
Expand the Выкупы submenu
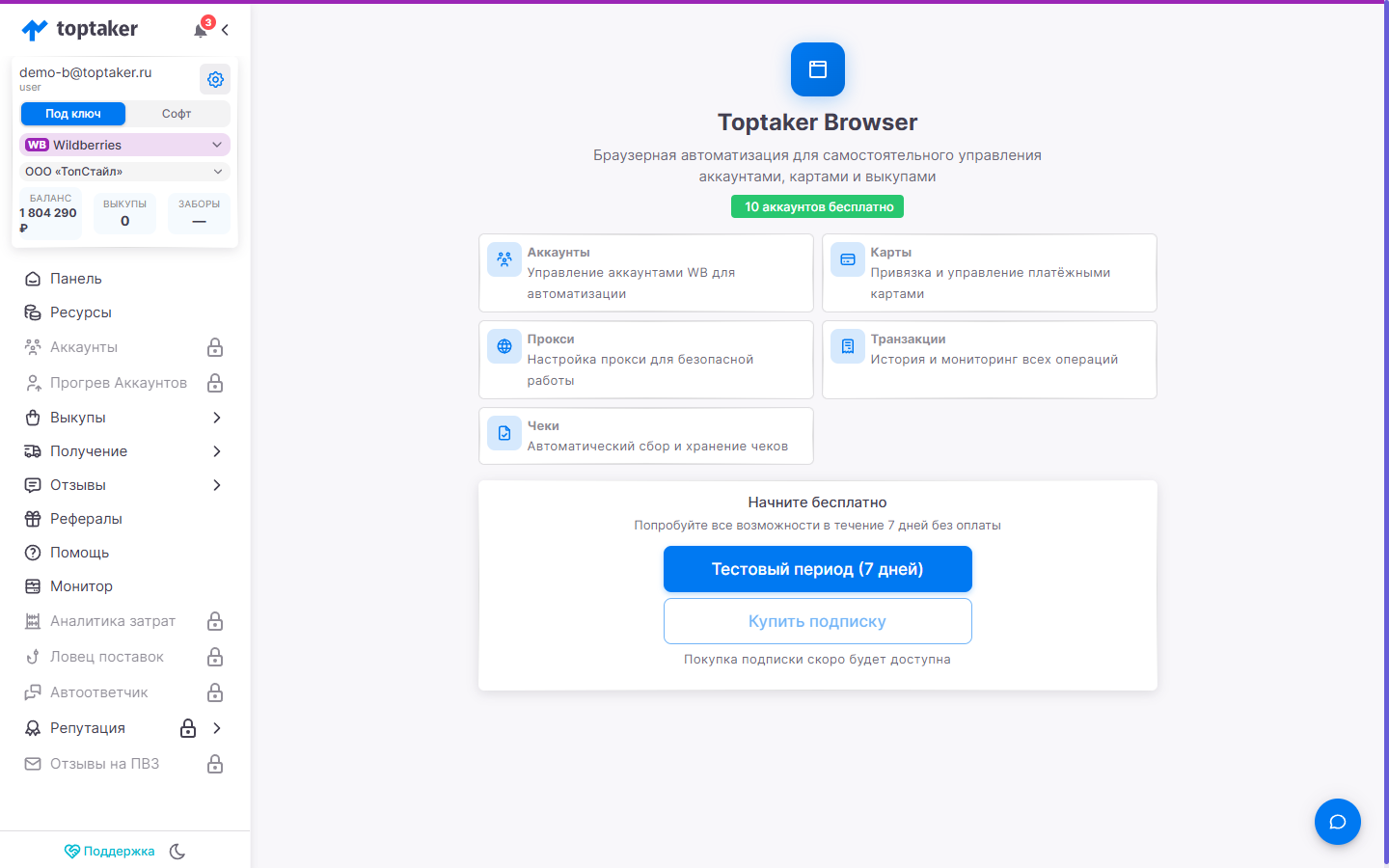tap(217, 418)
